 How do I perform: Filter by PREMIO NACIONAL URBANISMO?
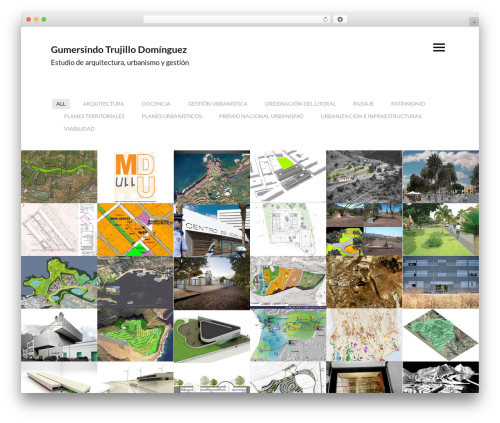click(261, 116)
